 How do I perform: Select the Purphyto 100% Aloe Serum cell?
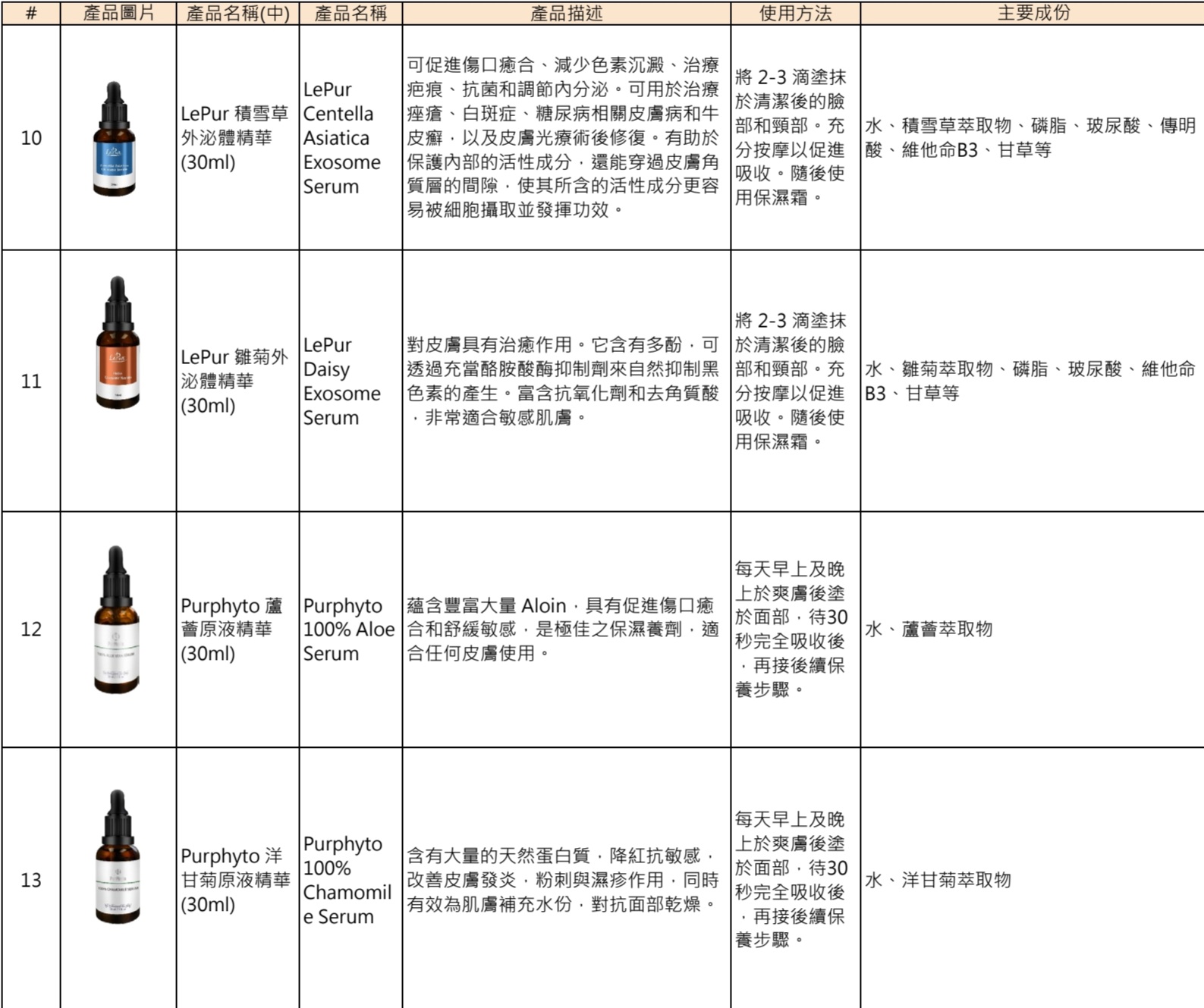(351, 629)
